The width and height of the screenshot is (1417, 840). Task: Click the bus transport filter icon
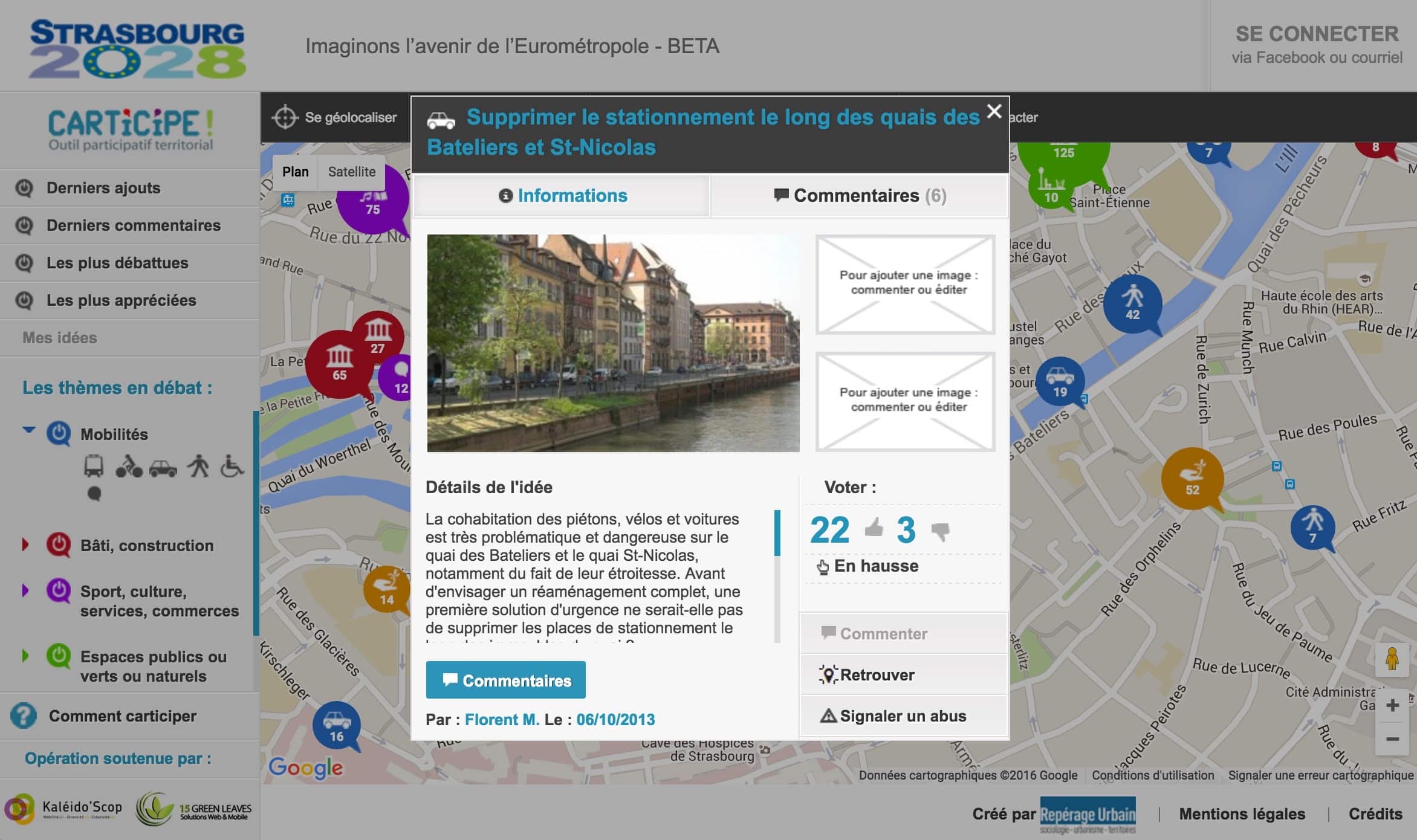tap(93, 467)
